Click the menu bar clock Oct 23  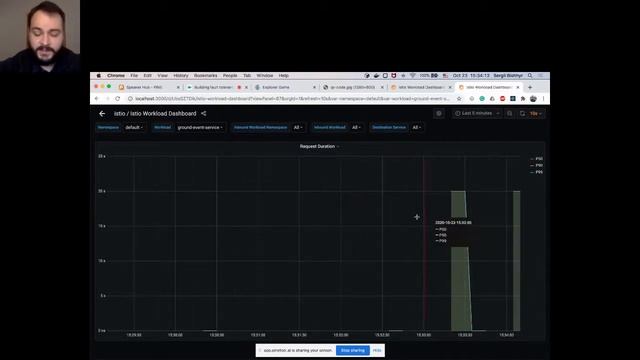[471, 76]
